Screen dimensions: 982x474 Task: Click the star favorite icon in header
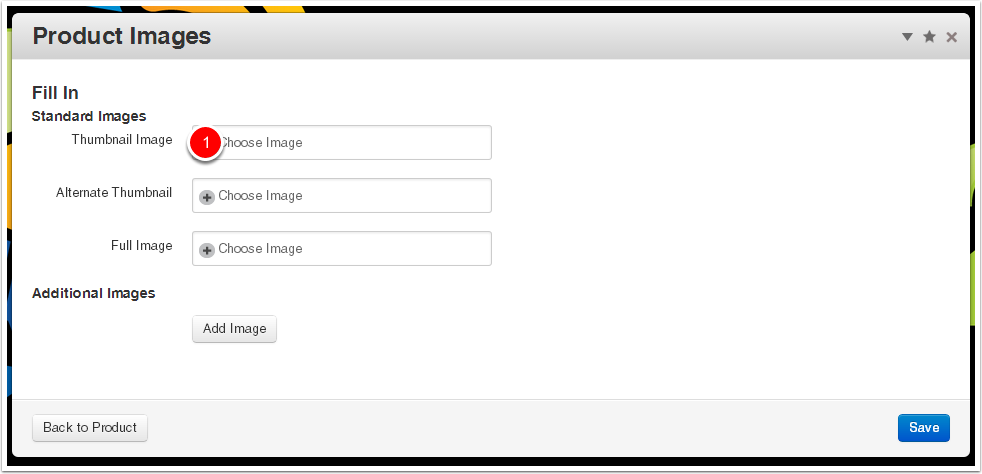click(929, 37)
